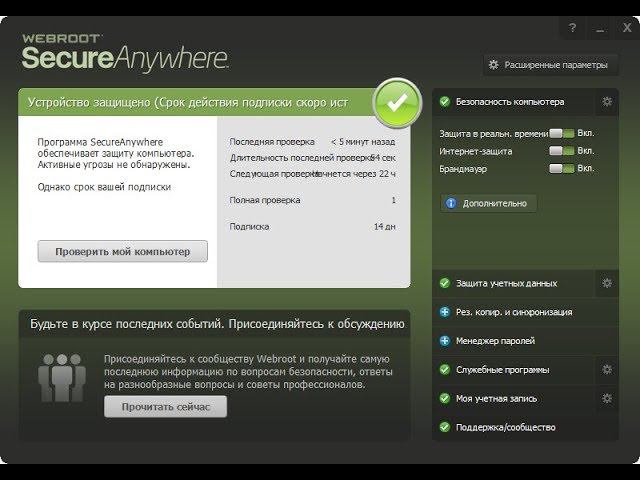
Task: Start scan with Проверить мой компьютер button
Action: point(122,251)
